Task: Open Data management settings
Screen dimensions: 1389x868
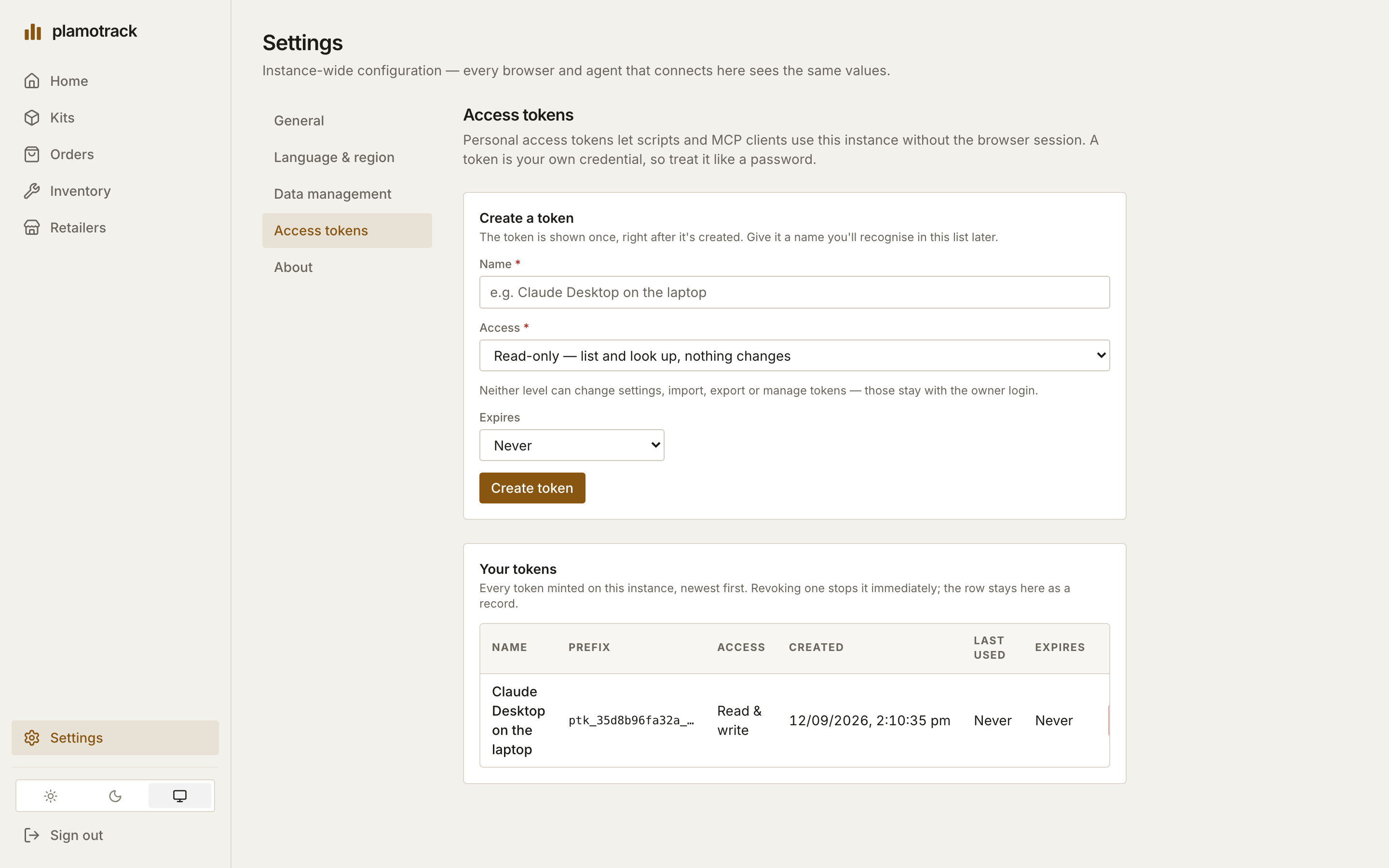Action: click(347, 194)
